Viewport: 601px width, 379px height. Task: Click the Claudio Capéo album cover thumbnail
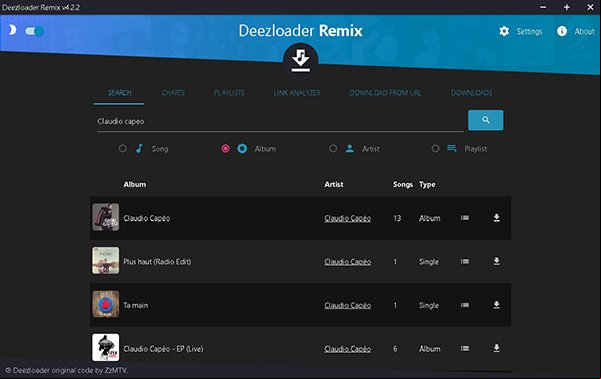tap(105, 217)
